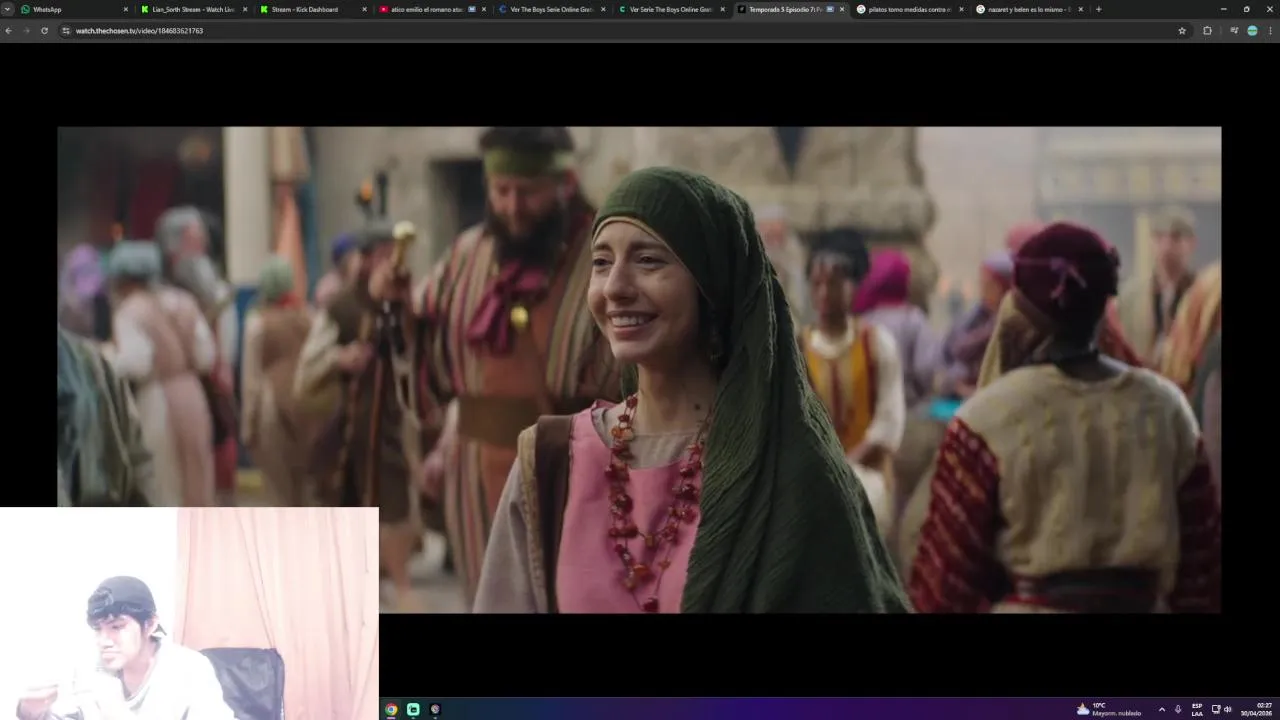Close the 'atico emilio el romano' tab
The image size is (1280, 720).
point(484,9)
